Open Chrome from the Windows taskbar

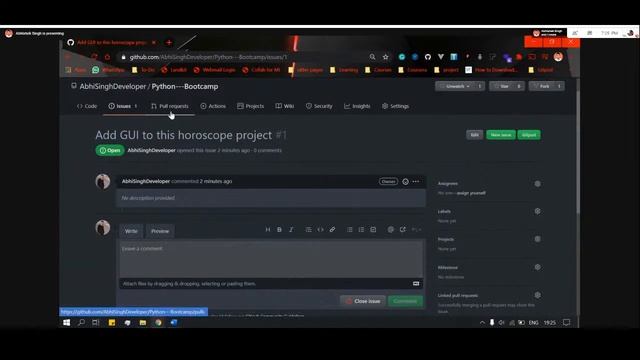[158, 322]
